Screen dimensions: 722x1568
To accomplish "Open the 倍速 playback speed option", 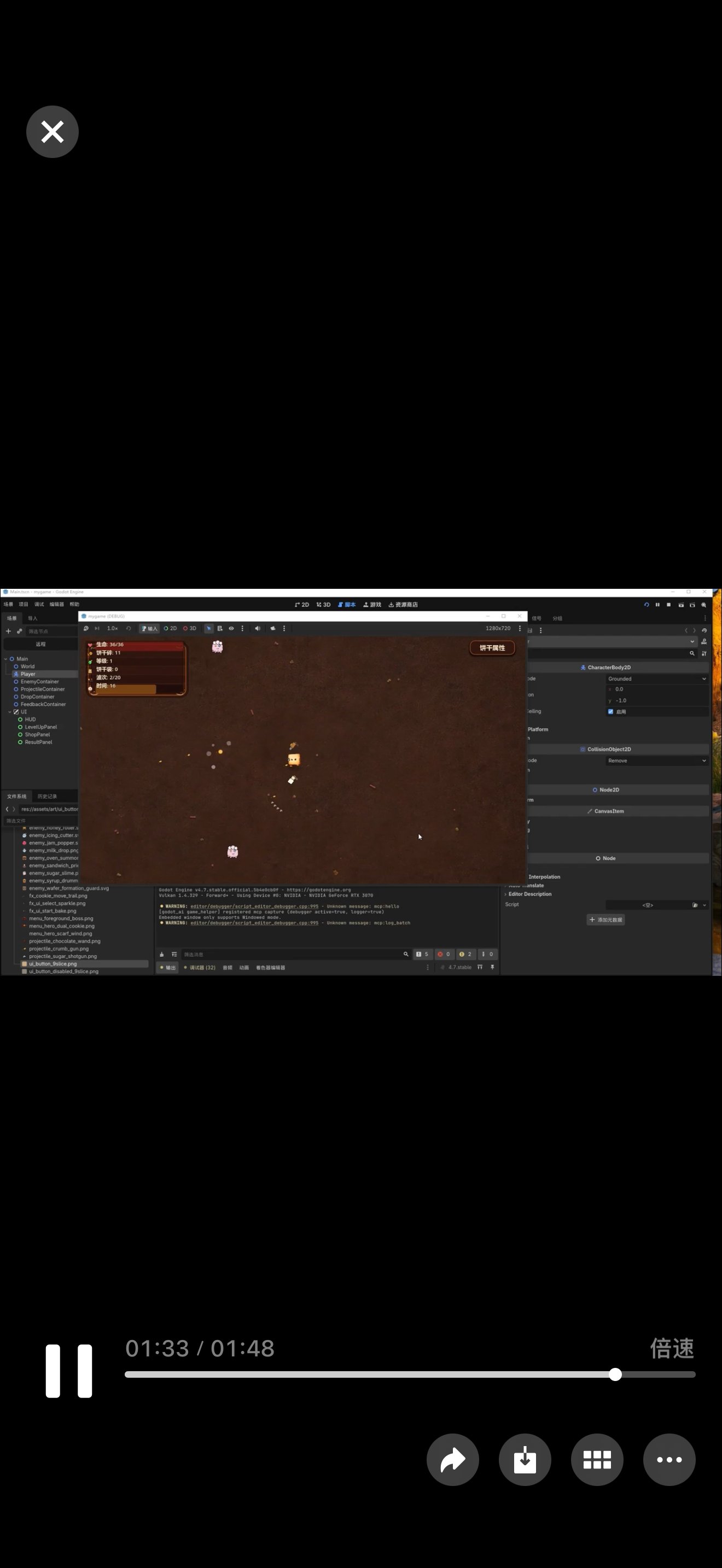I will point(672,1348).
